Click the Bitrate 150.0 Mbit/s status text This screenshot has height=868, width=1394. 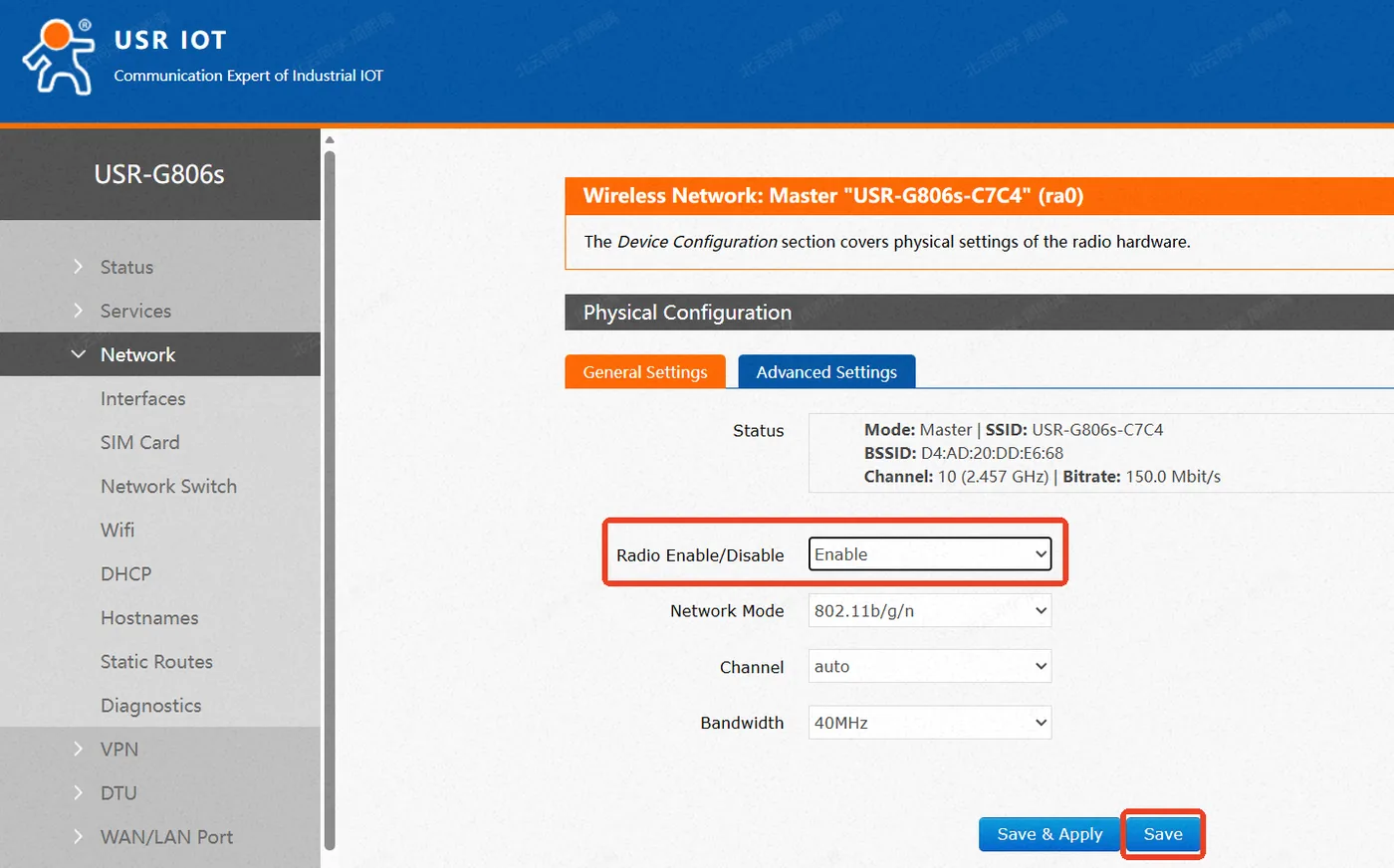[1141, 477]
